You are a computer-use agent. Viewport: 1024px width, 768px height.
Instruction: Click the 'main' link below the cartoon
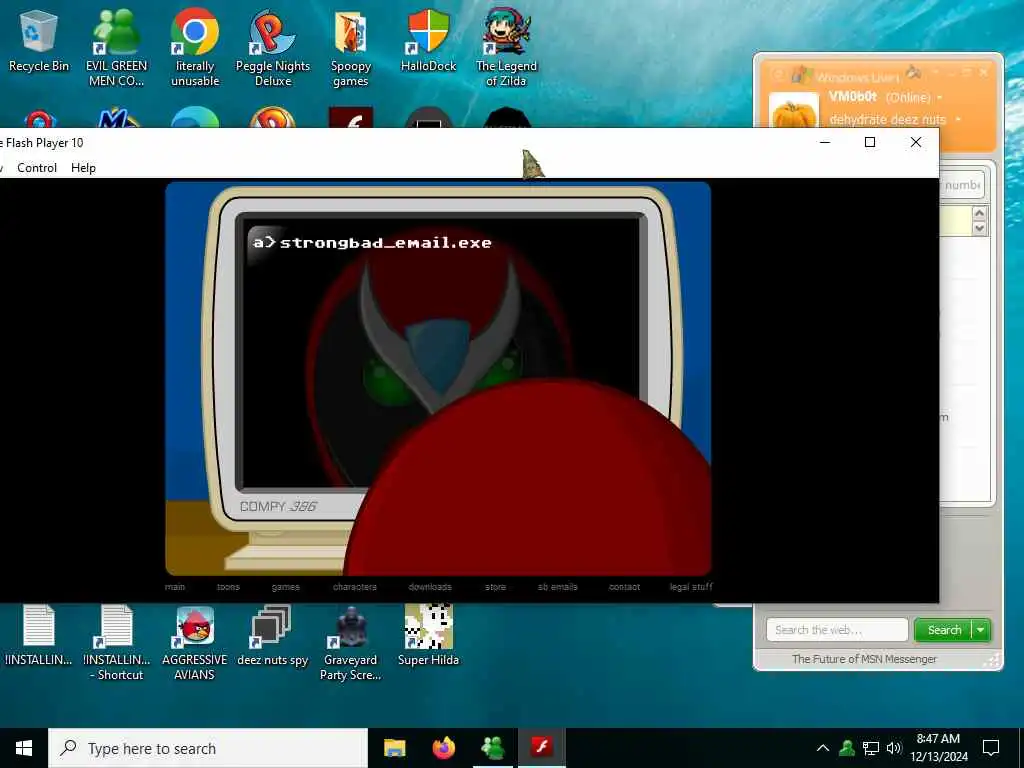174,586
